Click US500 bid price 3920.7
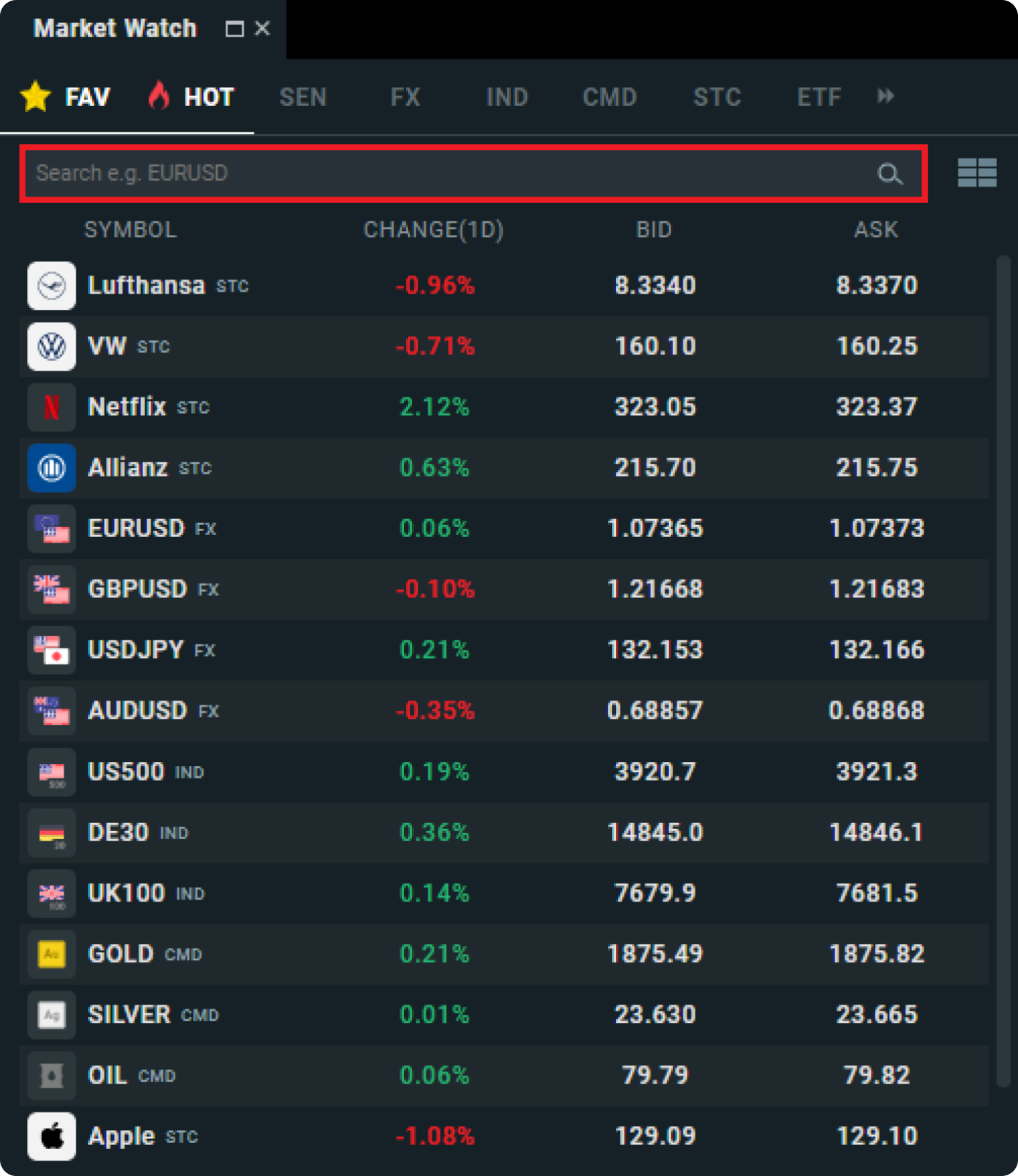The image size is (1018, 1176). click(x=656, y=772)
